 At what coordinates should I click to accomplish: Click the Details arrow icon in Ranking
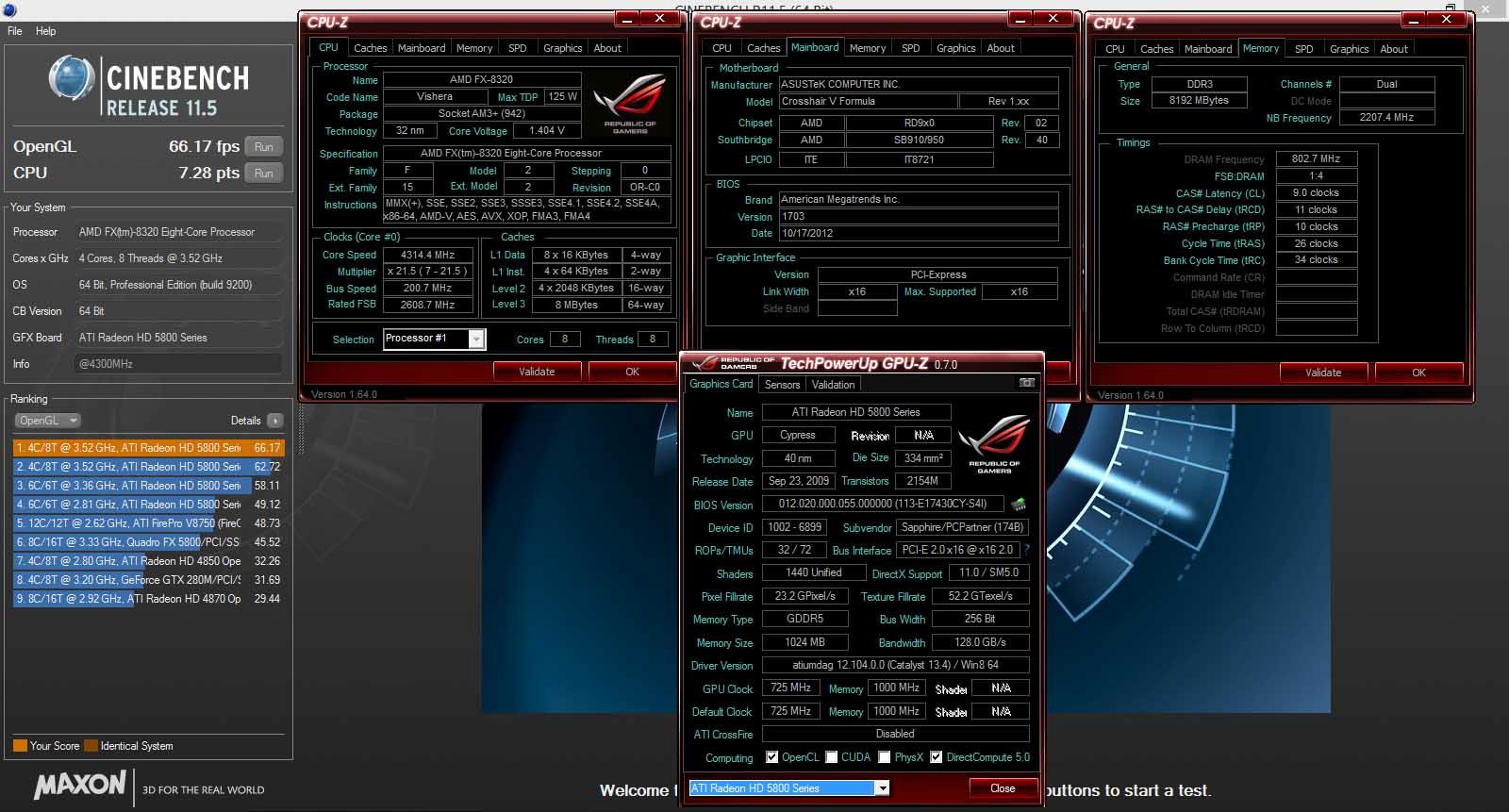point(274,421)
